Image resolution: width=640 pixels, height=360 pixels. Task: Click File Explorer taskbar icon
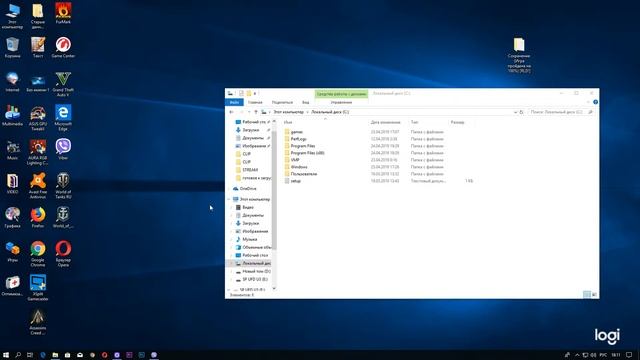click(x=55, y=355)
